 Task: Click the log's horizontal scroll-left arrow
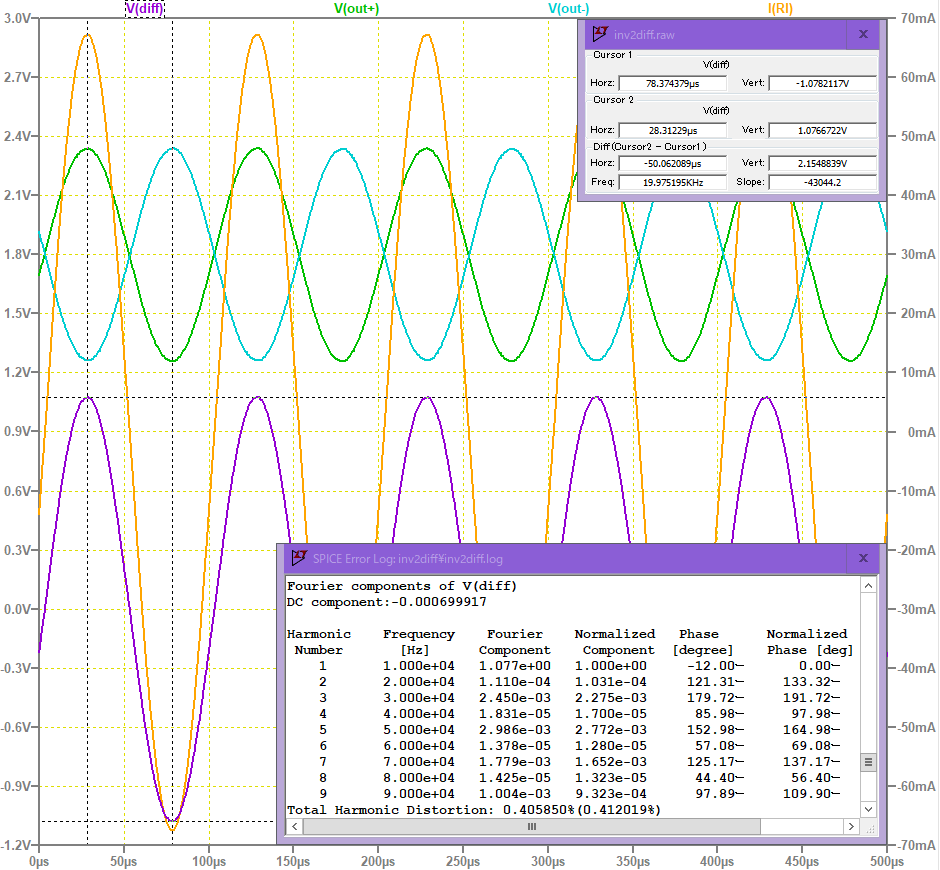(293, 827)
